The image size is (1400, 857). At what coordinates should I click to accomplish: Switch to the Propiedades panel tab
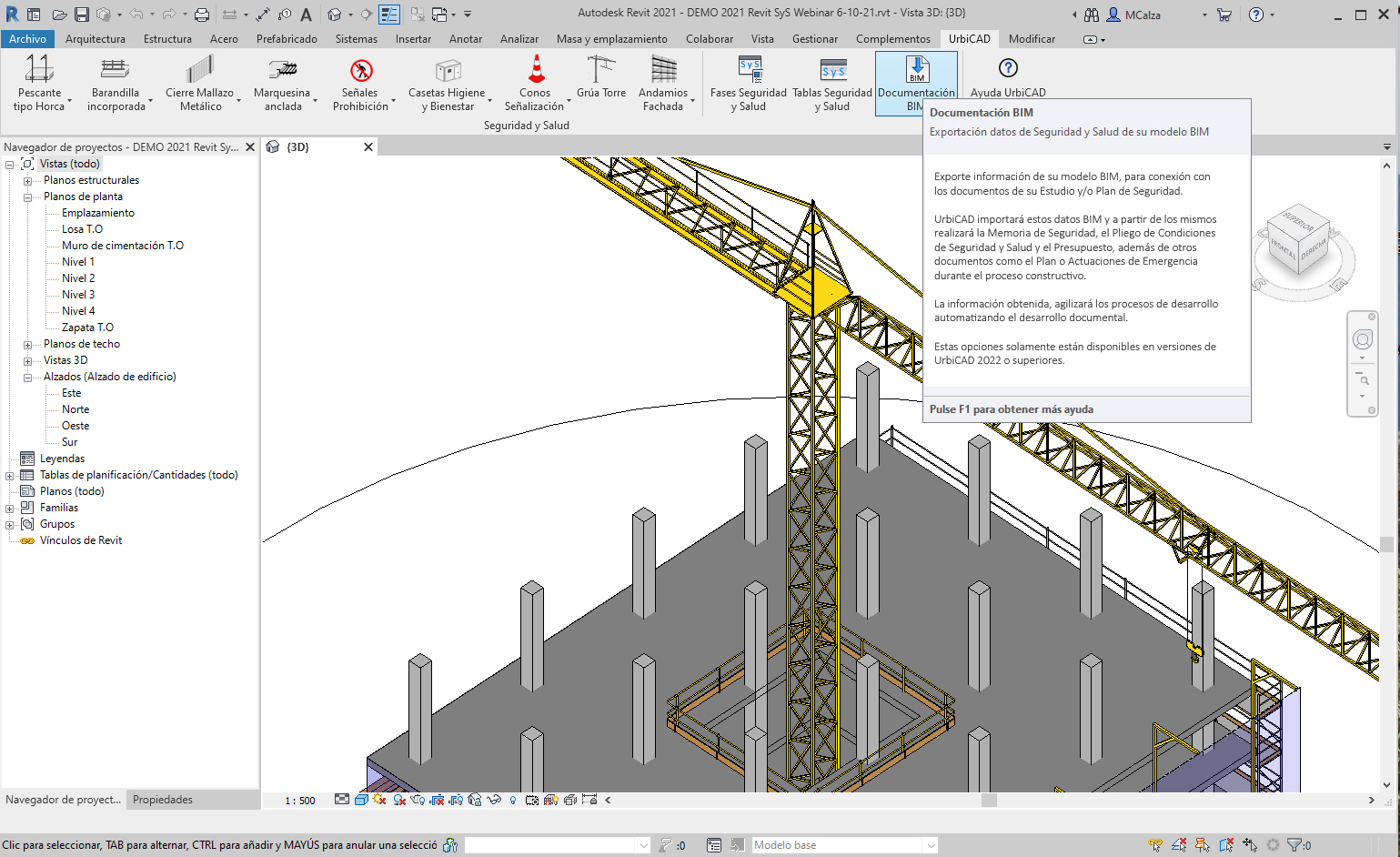(163, 800)
